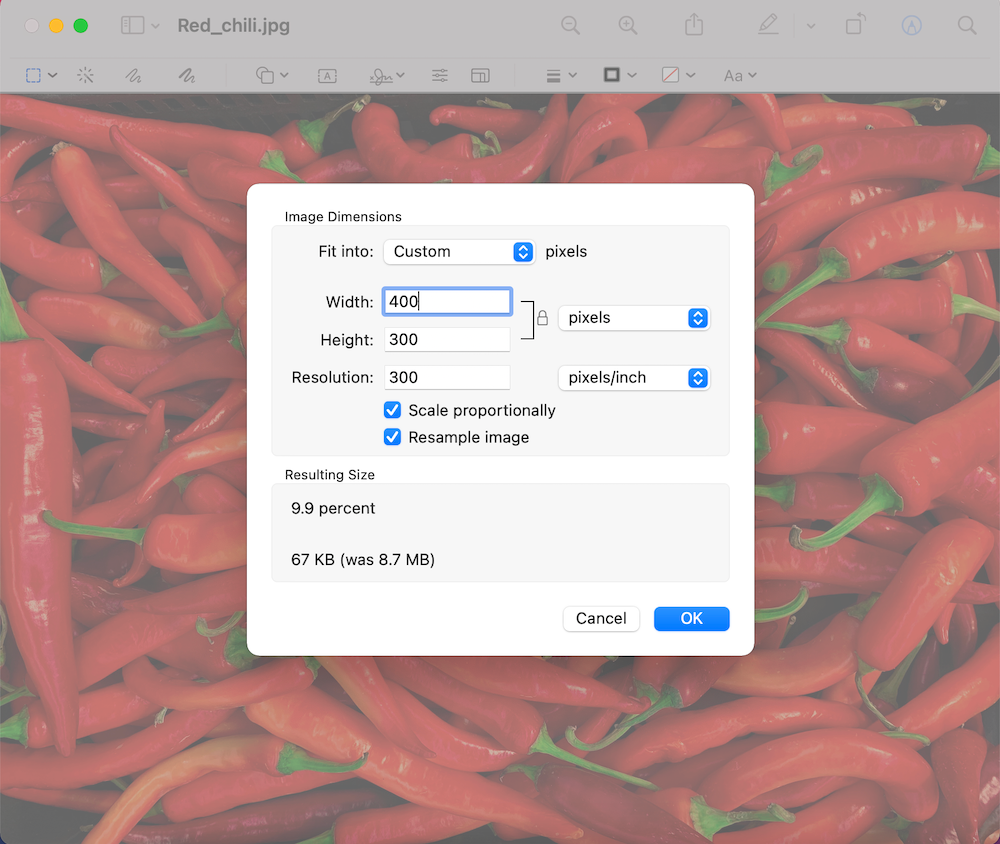Click the circled A annotate icon
The width and height of the screenshot is (1000, 844).
click(x=911, y=26)
